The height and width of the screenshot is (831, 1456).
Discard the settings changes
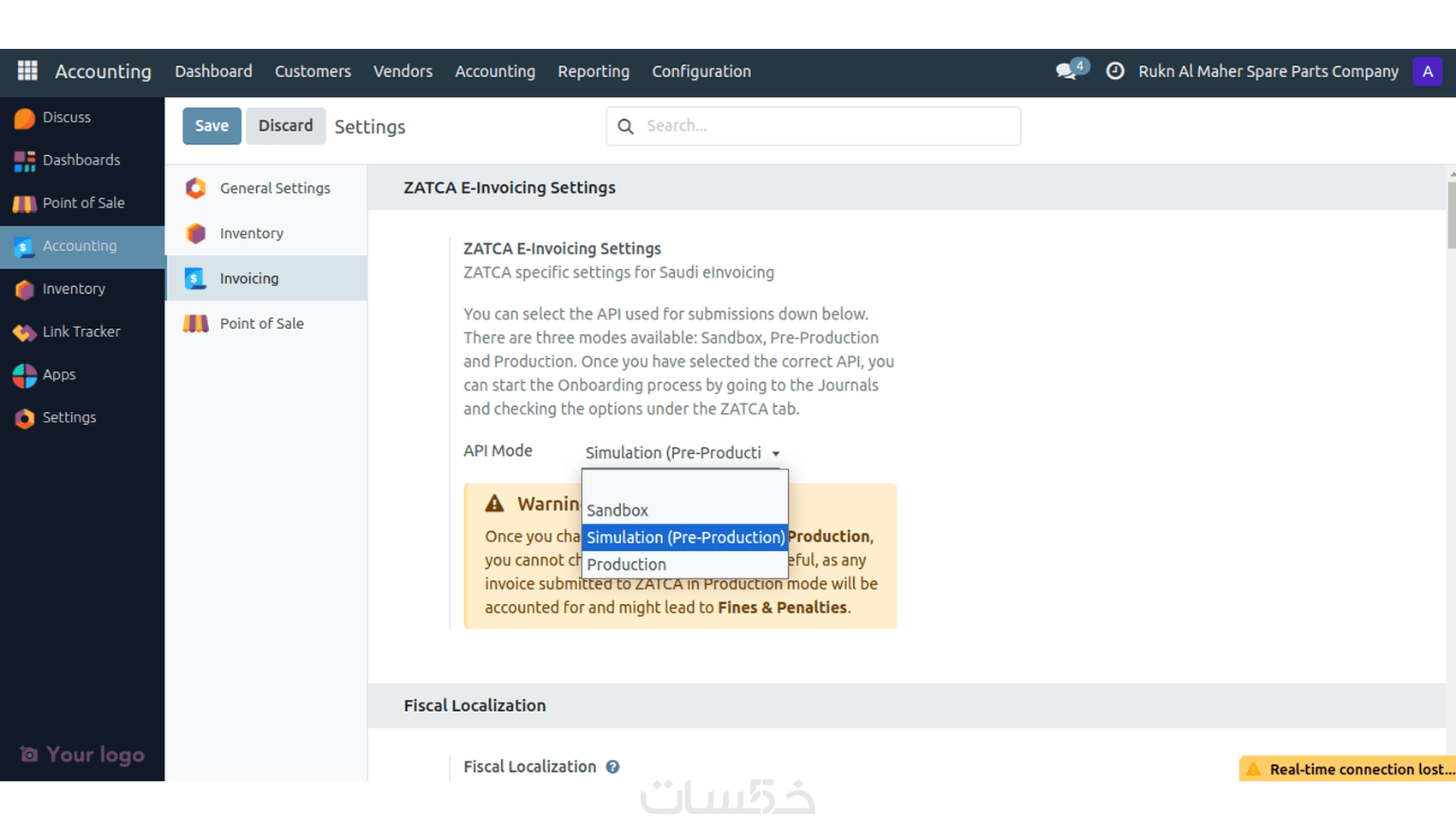285,126
